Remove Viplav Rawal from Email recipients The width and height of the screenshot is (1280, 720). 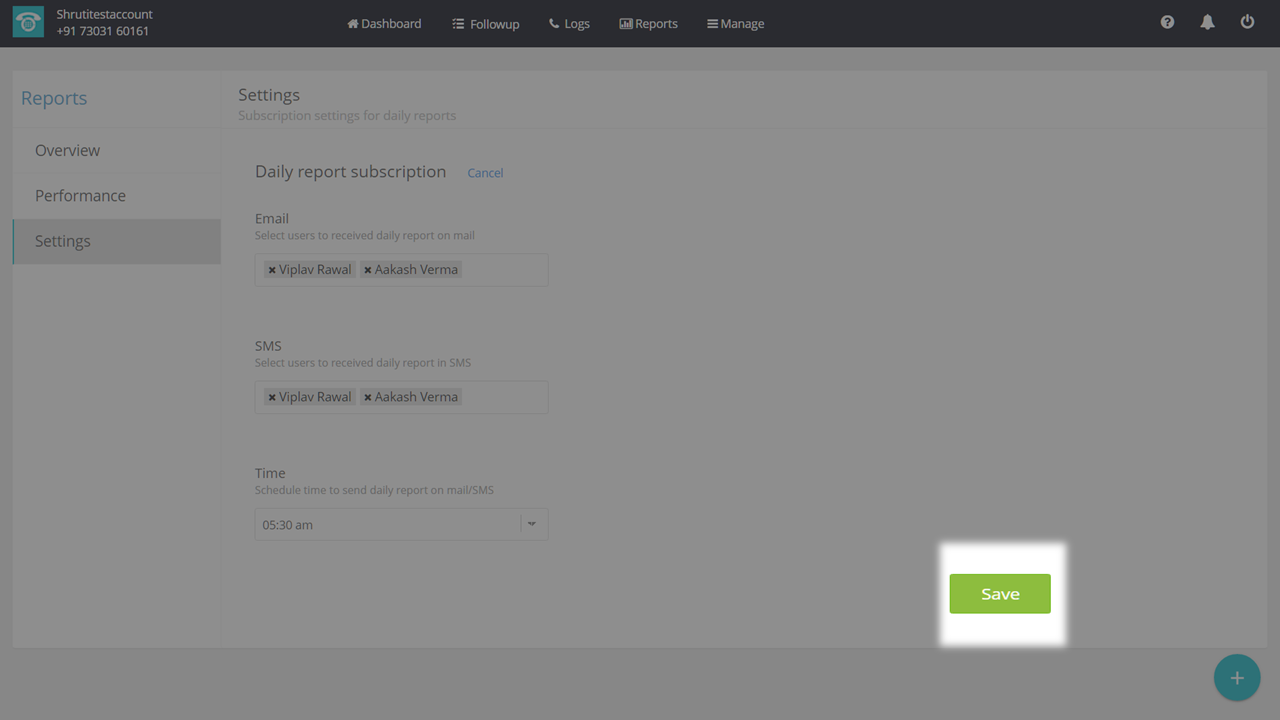click(272, 270)
